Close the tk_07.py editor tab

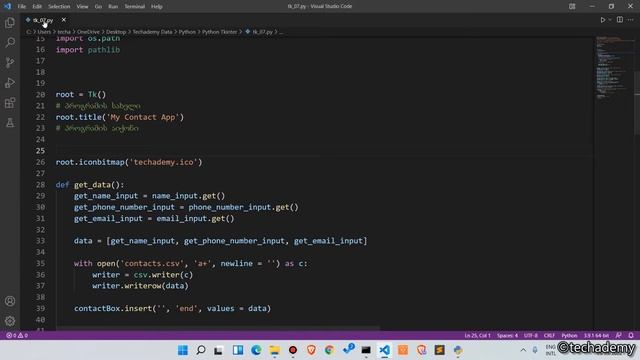(x=64, y=20)
